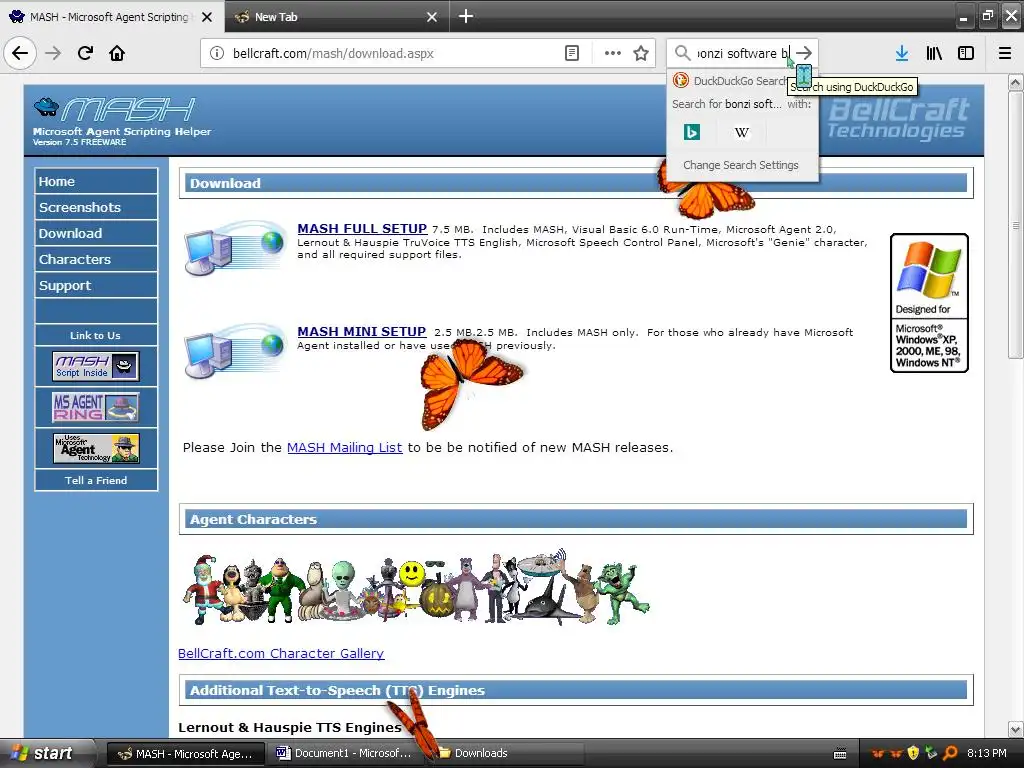
Task: Close the New Tab tab
Action: 432,17
